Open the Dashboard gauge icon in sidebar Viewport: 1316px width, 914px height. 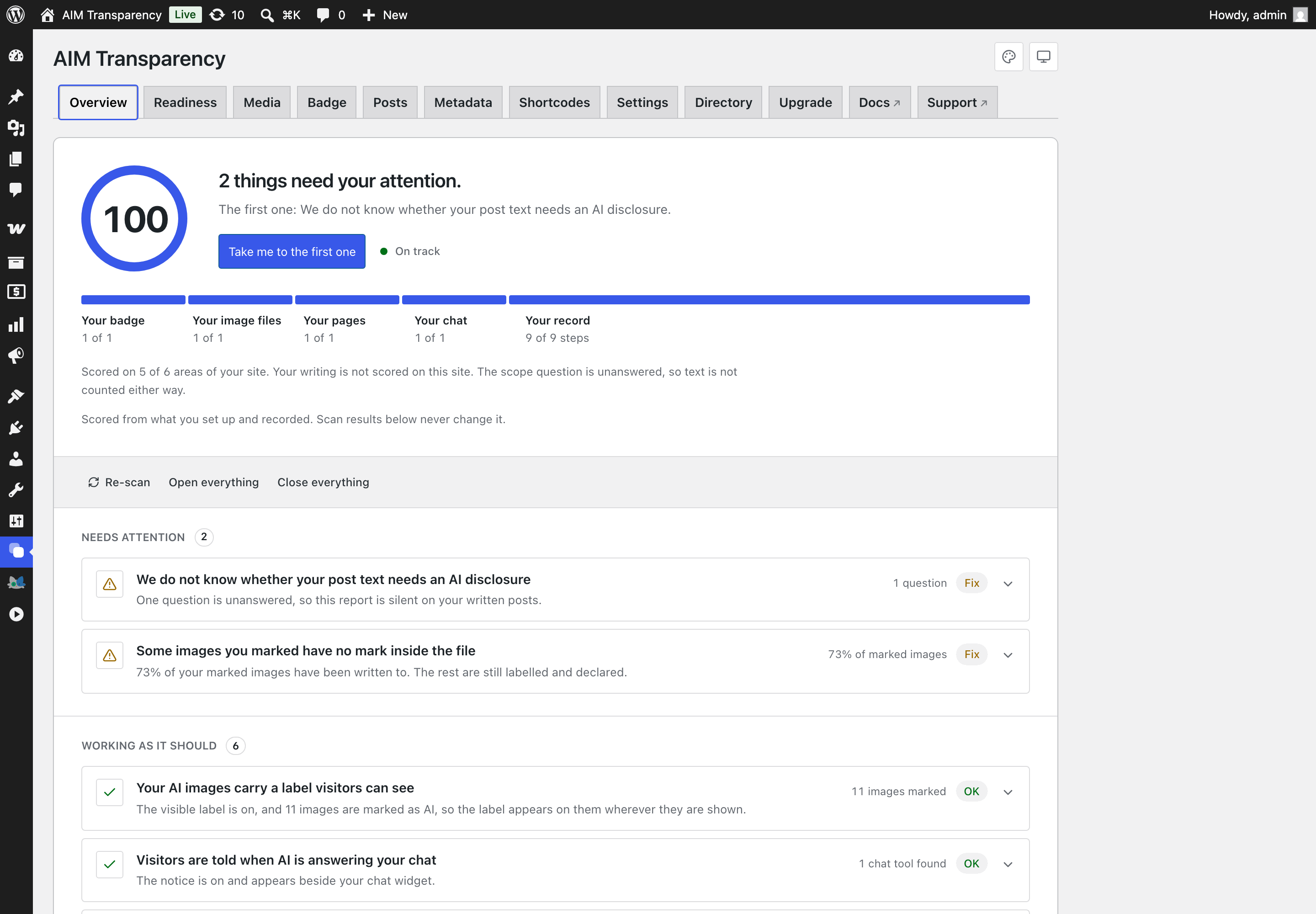pyautogui.click(x=16, y=56)
